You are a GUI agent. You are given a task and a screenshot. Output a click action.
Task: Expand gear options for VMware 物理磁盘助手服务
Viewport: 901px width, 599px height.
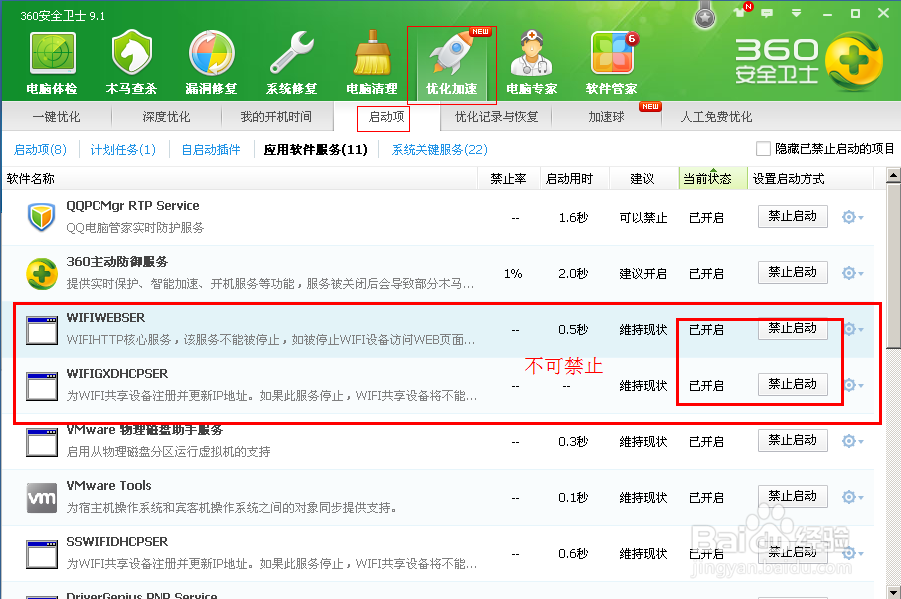852,441
